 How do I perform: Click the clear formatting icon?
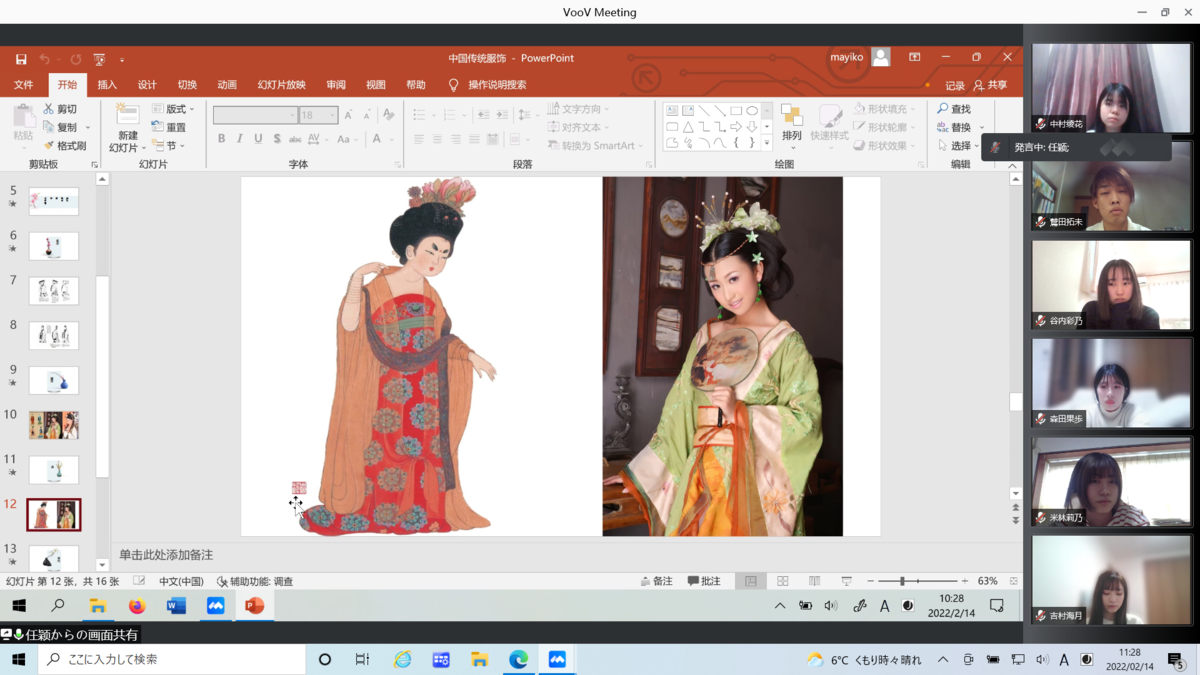[388, 115]
